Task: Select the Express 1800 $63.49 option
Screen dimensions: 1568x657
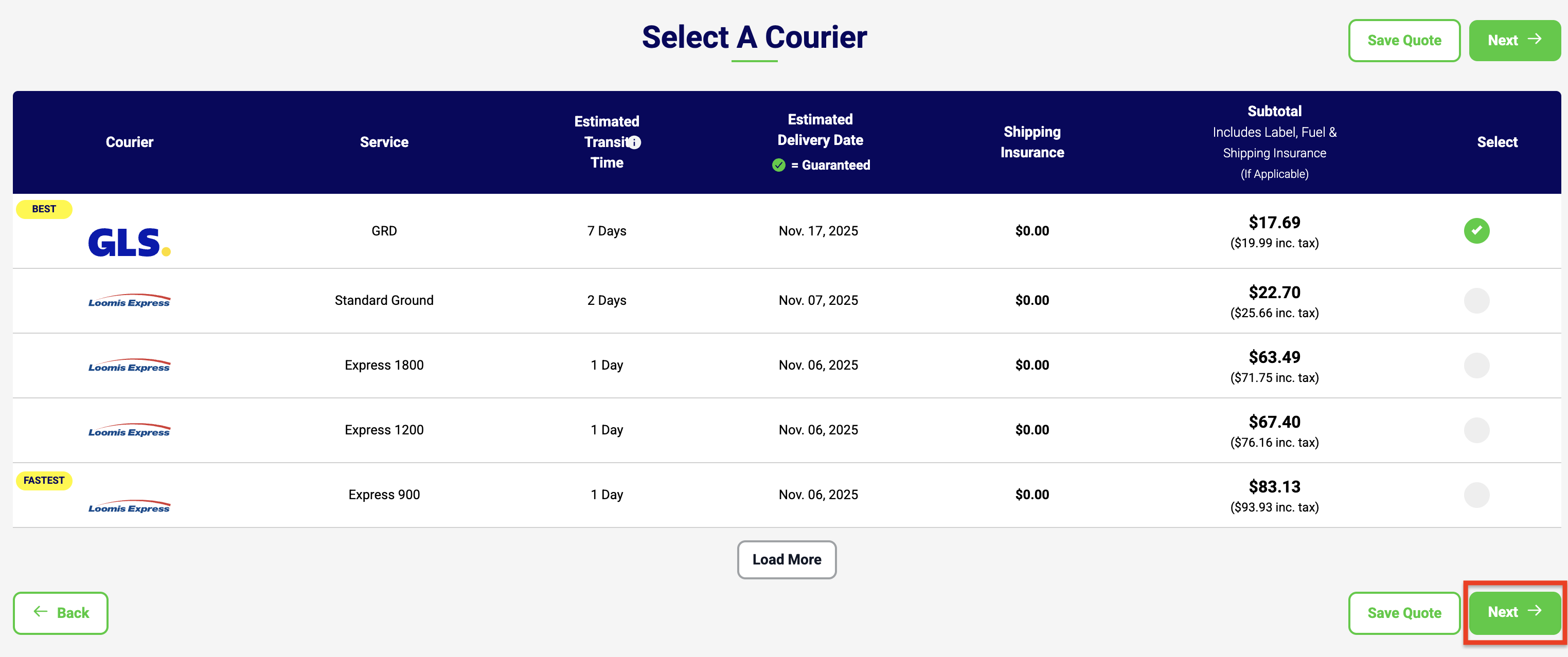Action: [1476, 366]
